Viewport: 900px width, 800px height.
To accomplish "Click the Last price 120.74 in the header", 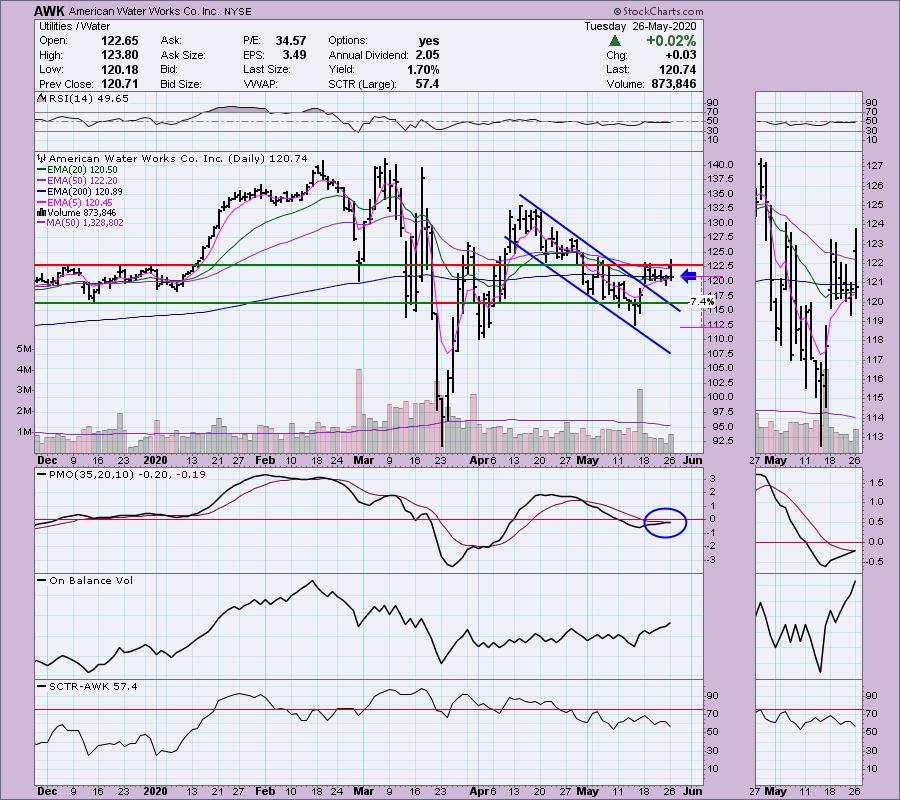I will [x=678, y=69].
